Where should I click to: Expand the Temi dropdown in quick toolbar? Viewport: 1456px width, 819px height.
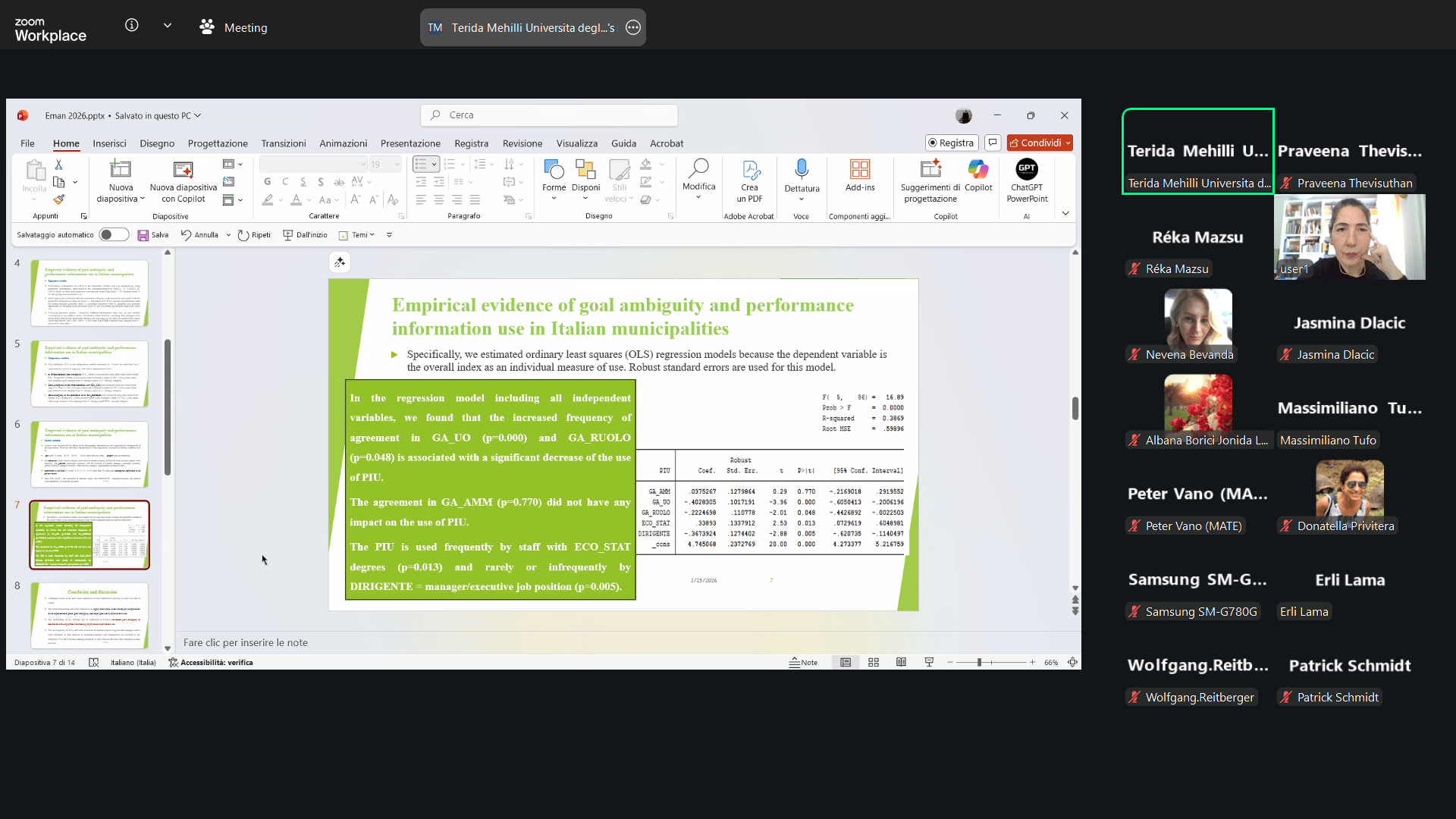point(372,235)
